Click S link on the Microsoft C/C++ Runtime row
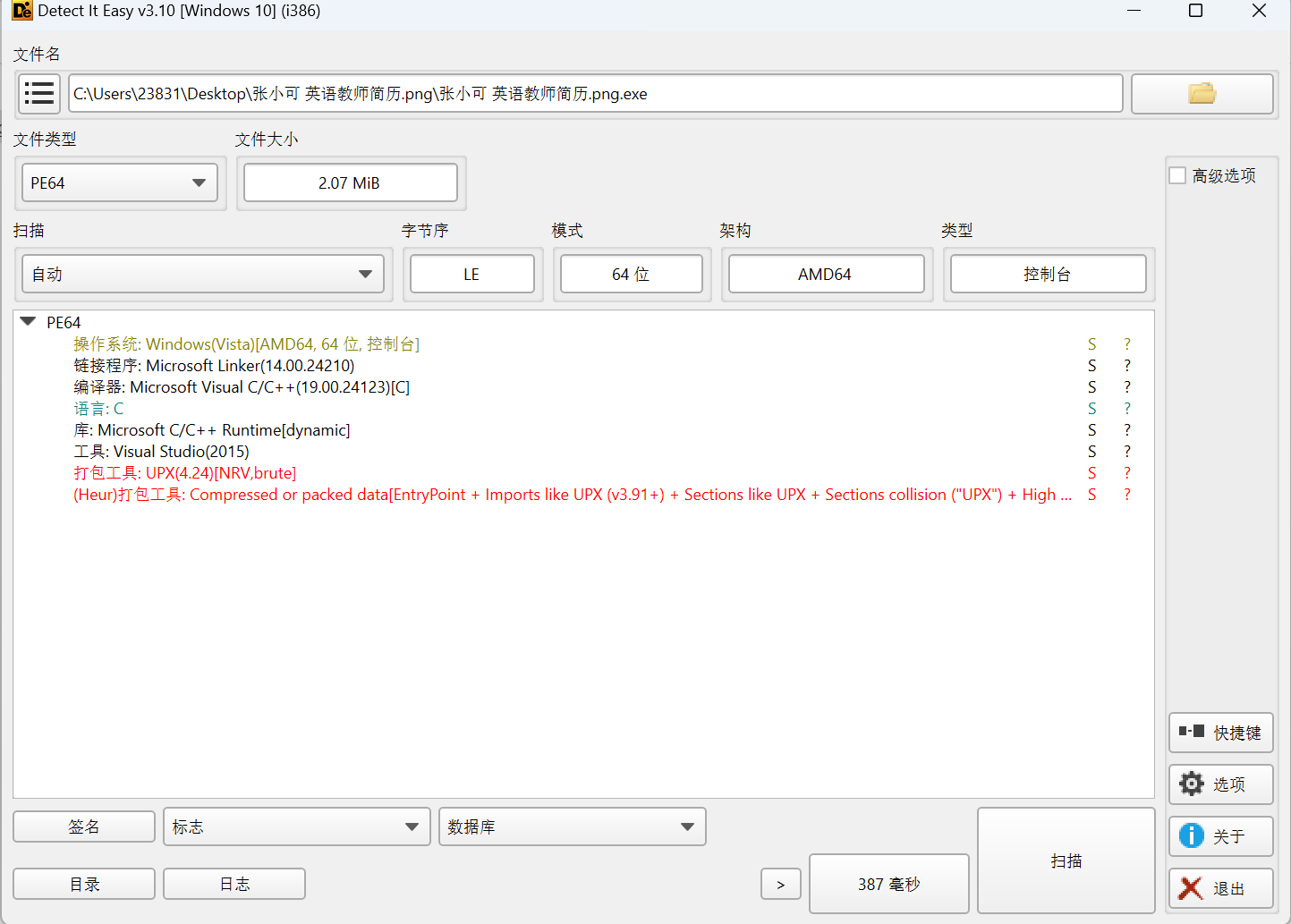Screen dimensions: 1291x924 point(1091,430)
